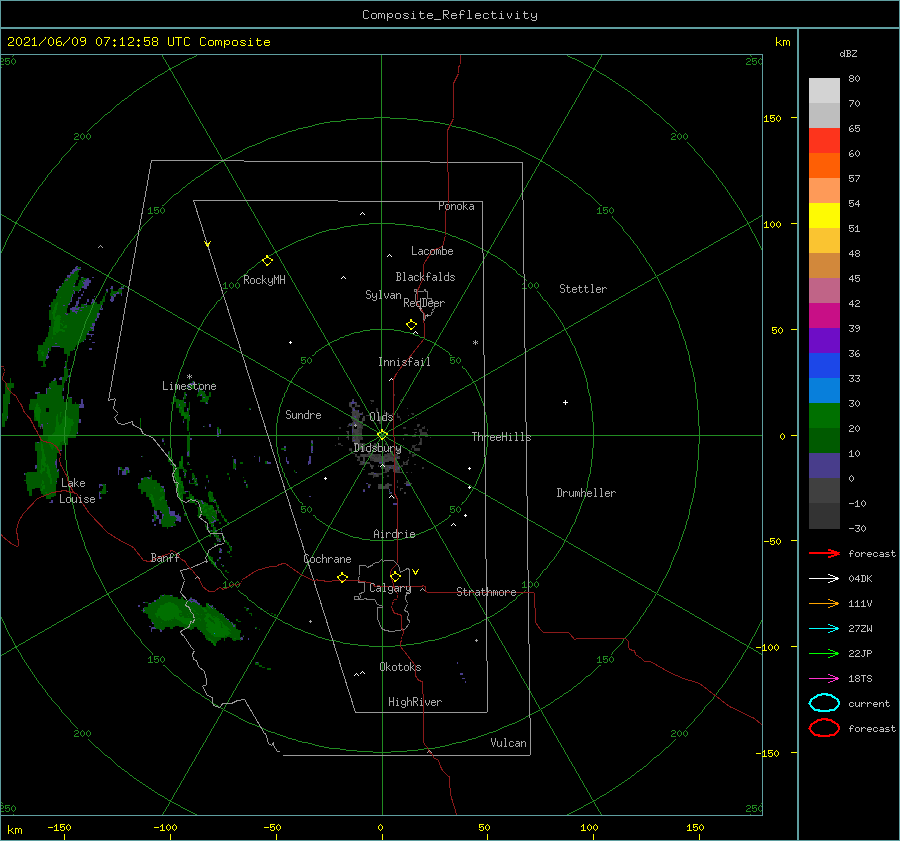Click the RedDeer city label
900x841 pixels.
pos(424,303)
